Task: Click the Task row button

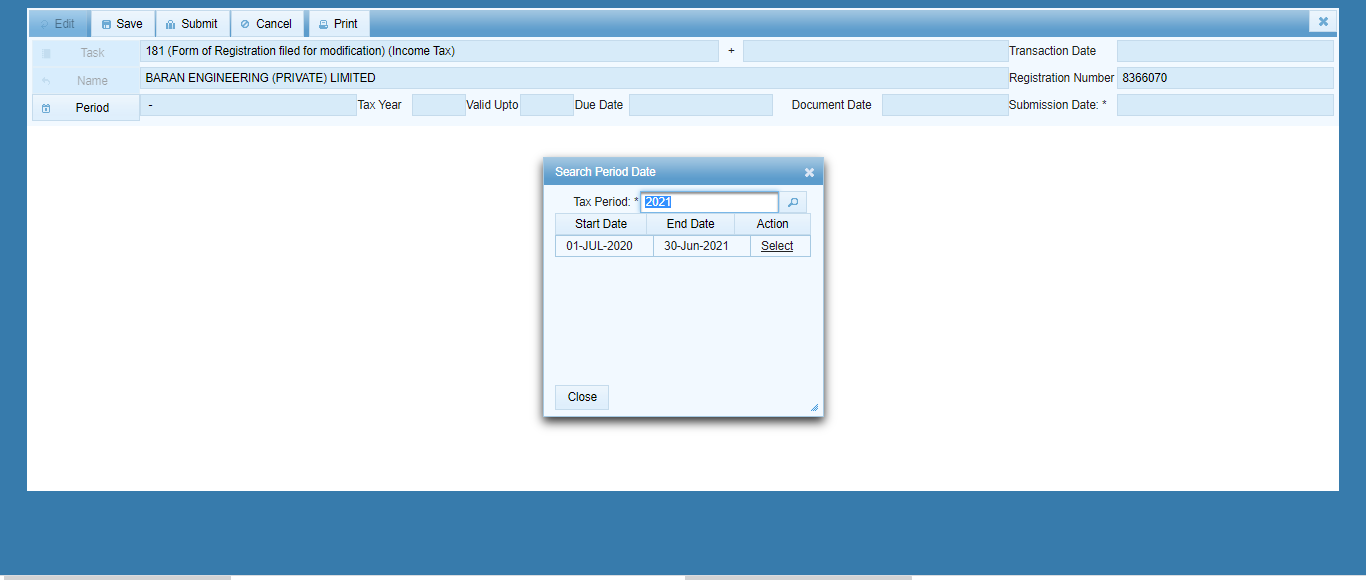Action: [x=86, y=53]
